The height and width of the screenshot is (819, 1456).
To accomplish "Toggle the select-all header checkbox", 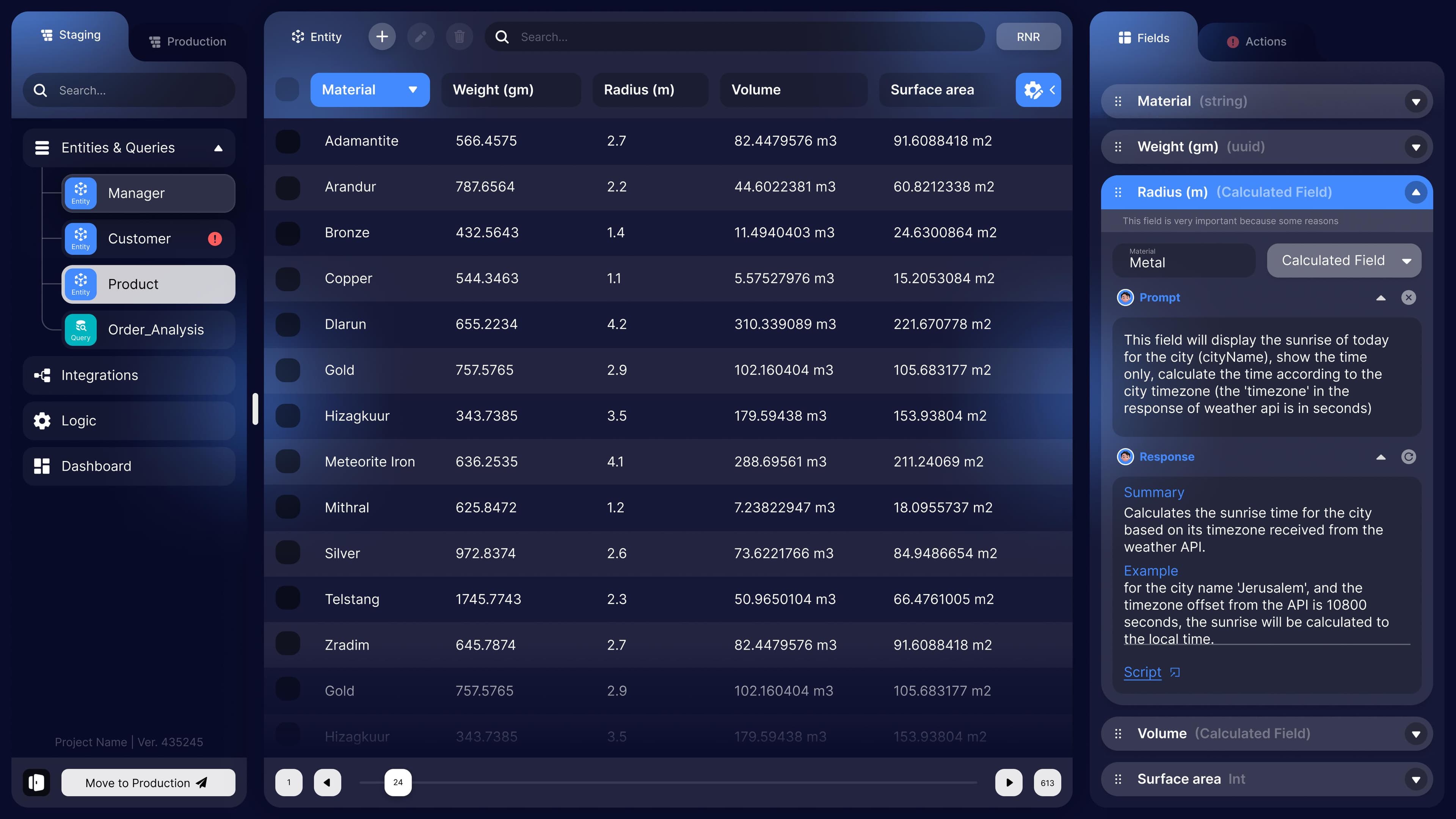I will click(287, 90).
